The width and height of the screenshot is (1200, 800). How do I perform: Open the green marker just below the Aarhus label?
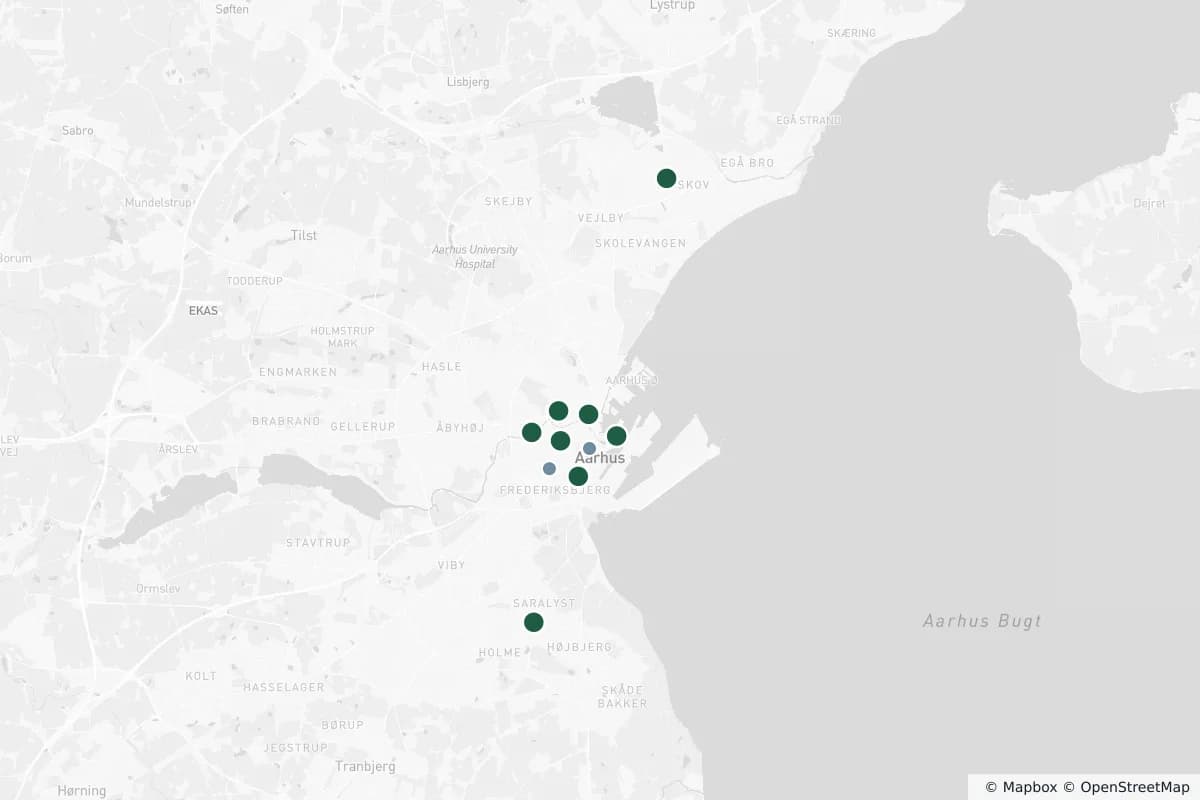tap(578, 476)
